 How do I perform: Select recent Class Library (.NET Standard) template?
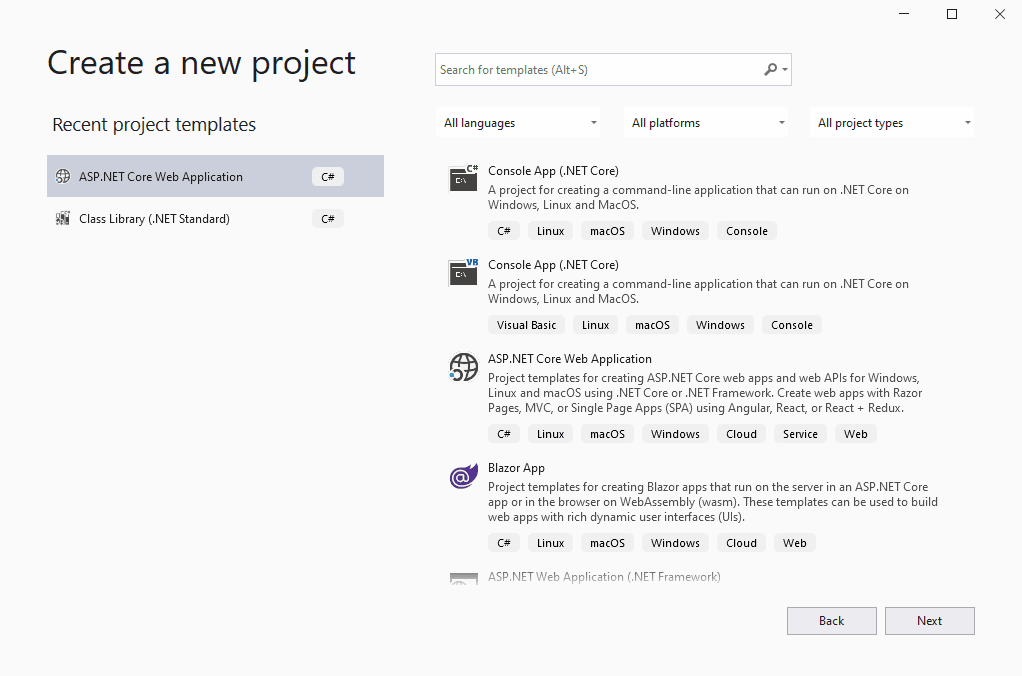[215, 218]
